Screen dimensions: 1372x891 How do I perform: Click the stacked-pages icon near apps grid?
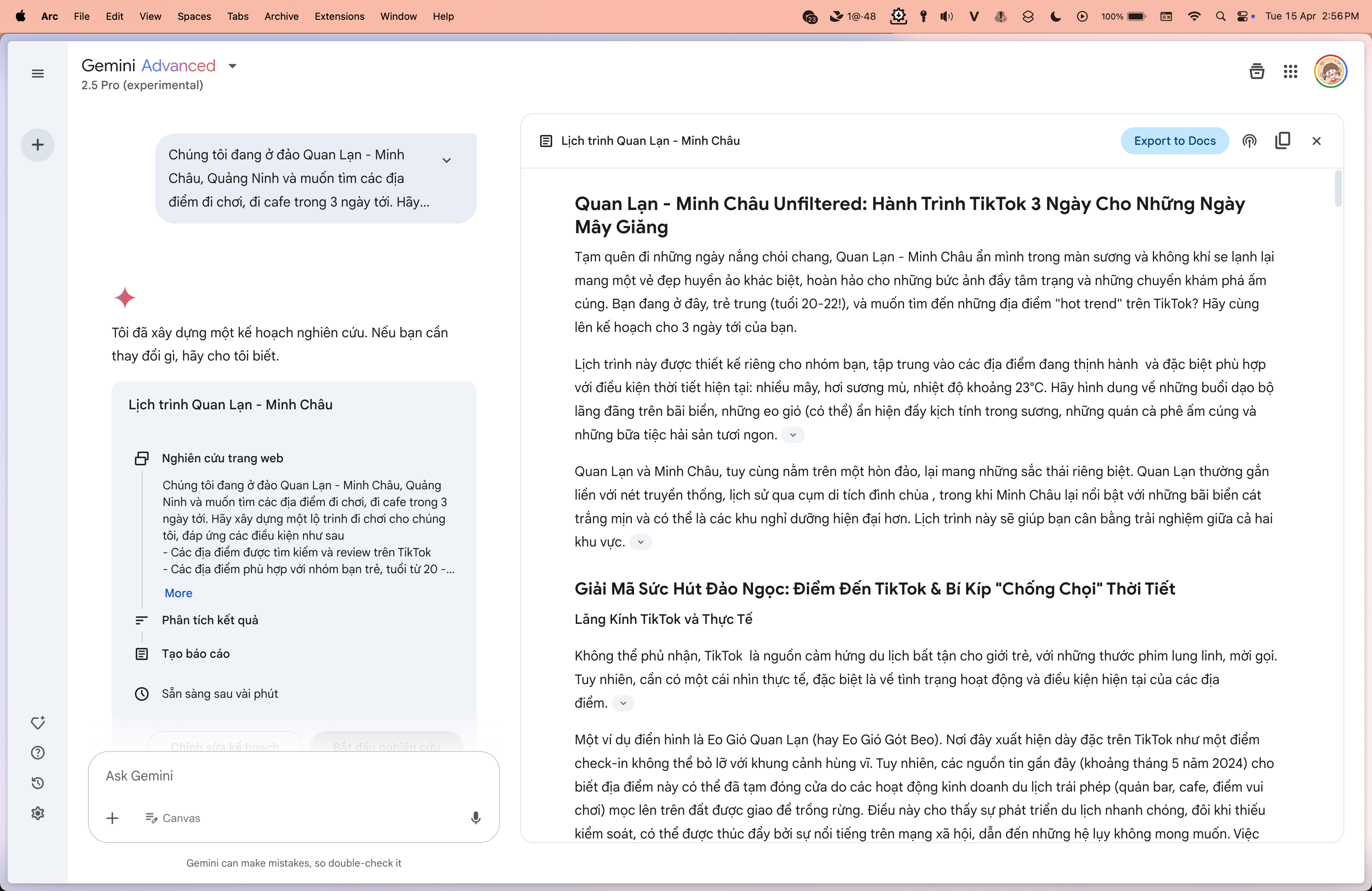pyautogui.click(x=1257, y=72)
